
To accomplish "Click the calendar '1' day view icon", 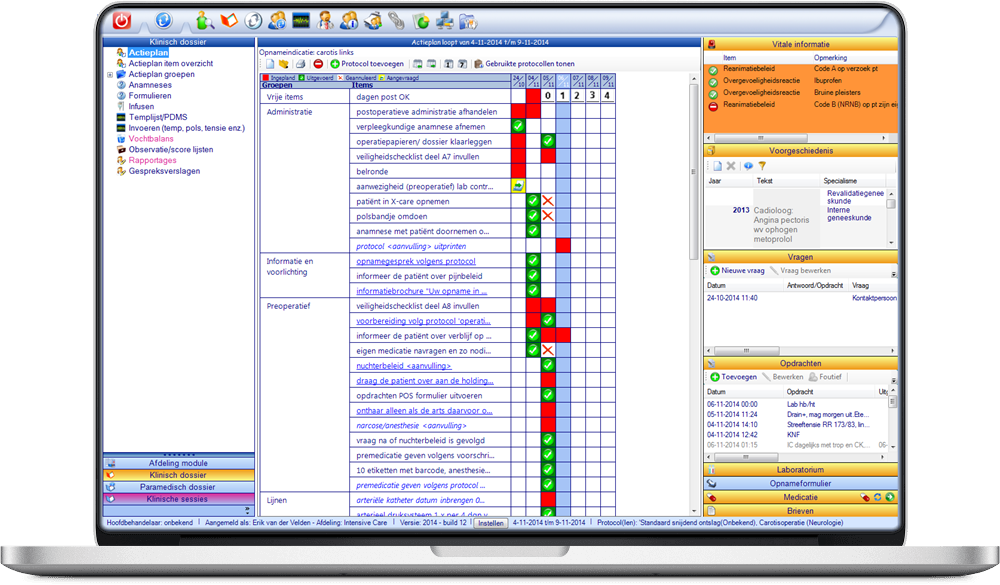I will click(x=448, y=64).
